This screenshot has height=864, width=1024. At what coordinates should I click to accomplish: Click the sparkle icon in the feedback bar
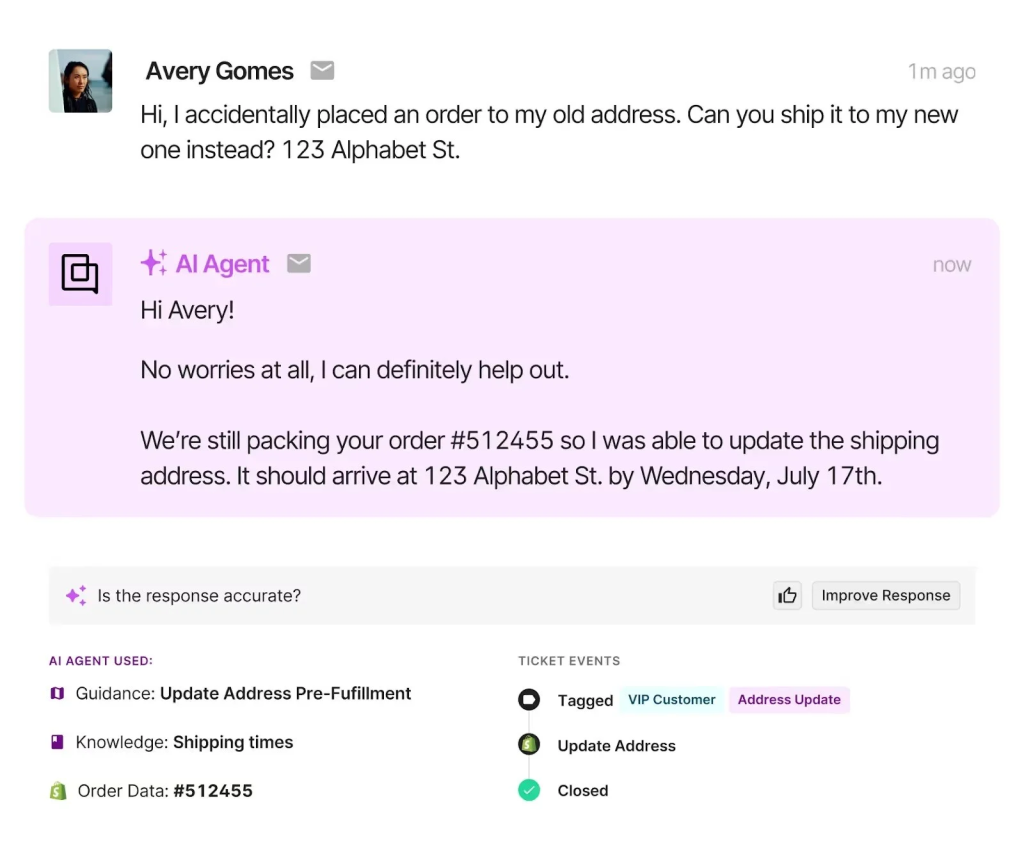point(75,595)
